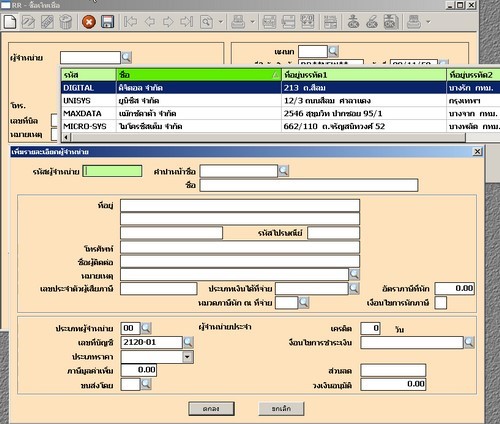This screenshot has height=424, width=500.
Task: Expand the printer icon dropdown arrow
Action: click(x=252, y=22)
